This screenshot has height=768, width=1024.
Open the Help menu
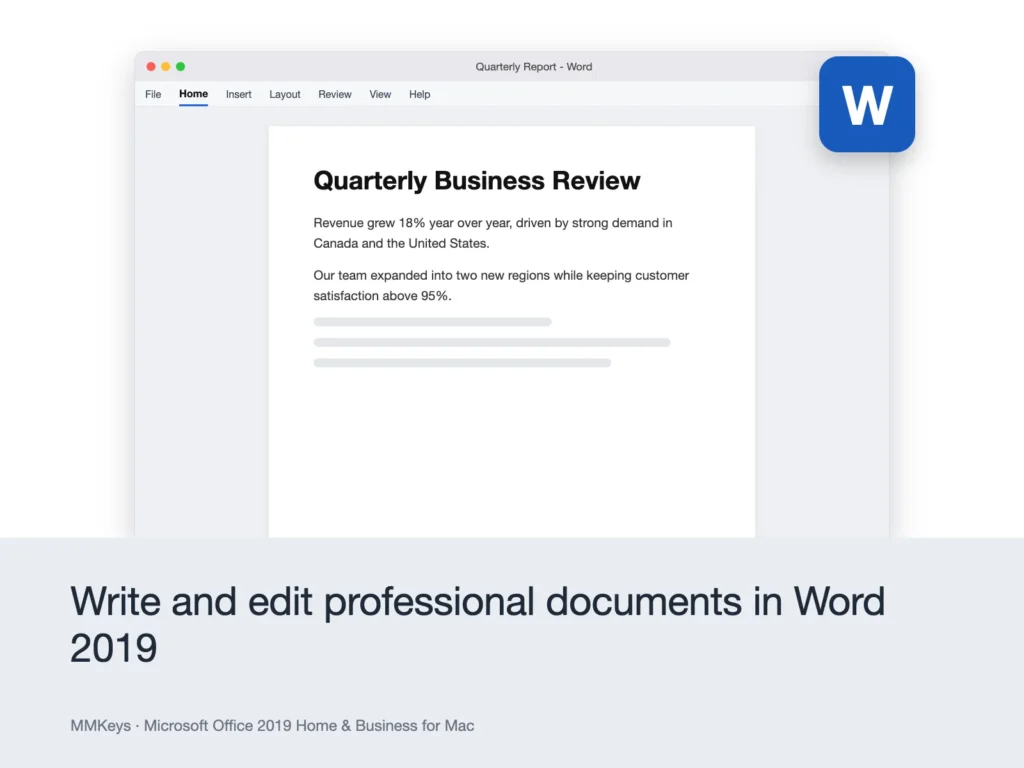419,94
